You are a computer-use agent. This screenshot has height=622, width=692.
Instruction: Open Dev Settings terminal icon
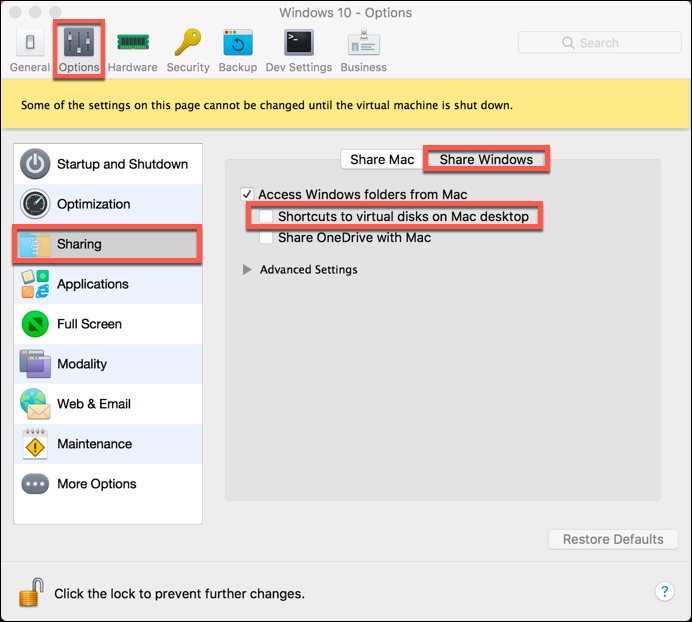299,42
